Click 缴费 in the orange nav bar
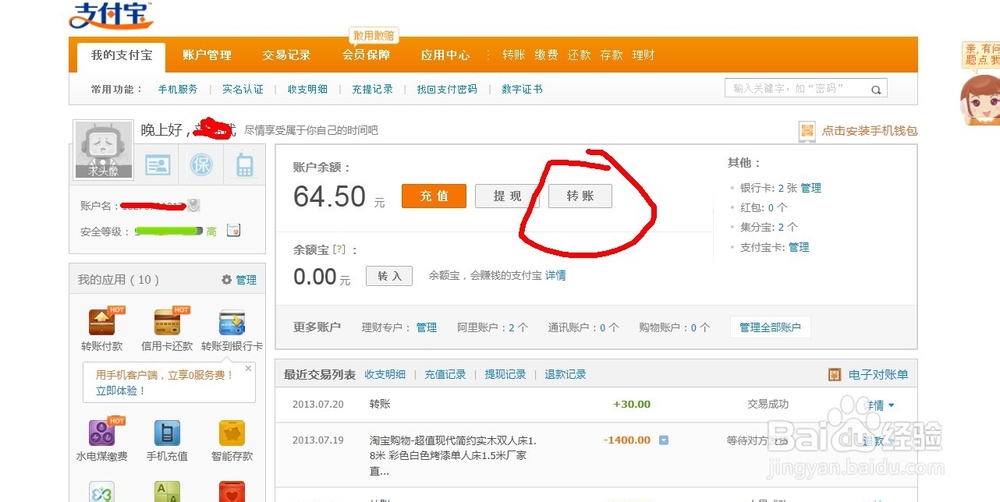This screenshot has height=502, width=1000. [547, 55]
